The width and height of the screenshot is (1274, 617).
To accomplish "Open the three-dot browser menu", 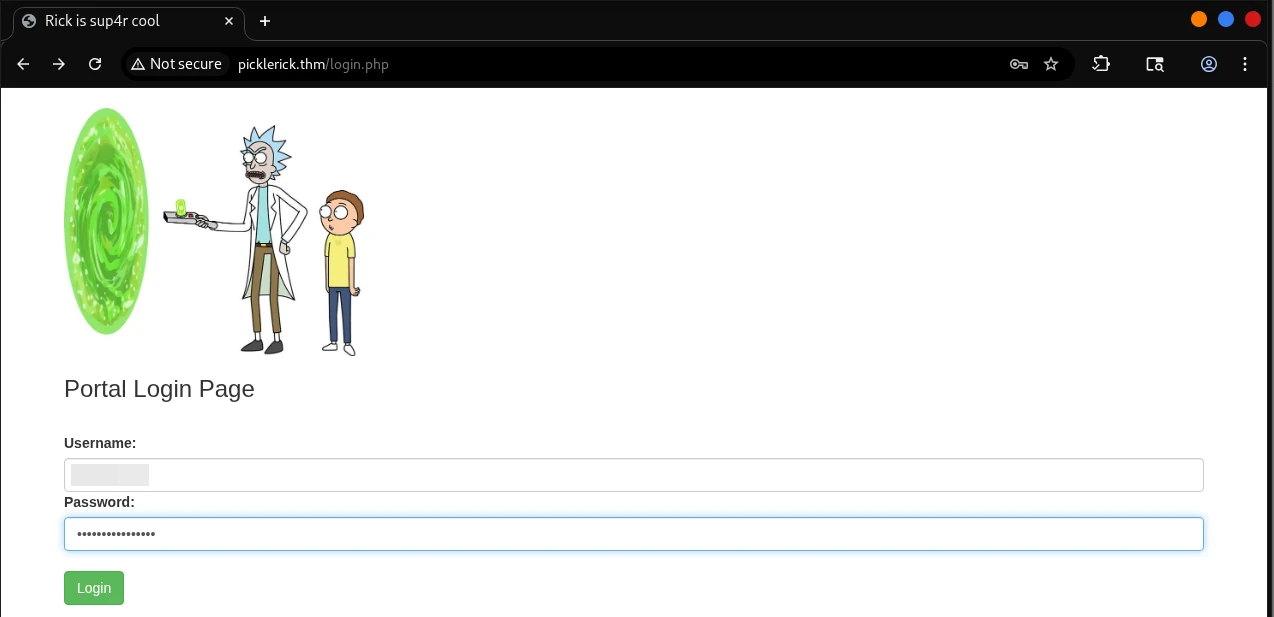I will tap(1245, 64).
